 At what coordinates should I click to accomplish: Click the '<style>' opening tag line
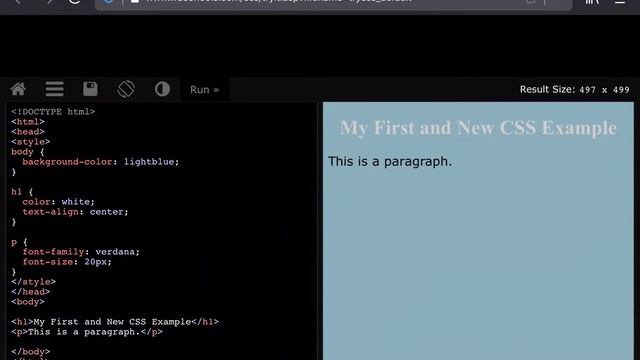click(31, 142)
